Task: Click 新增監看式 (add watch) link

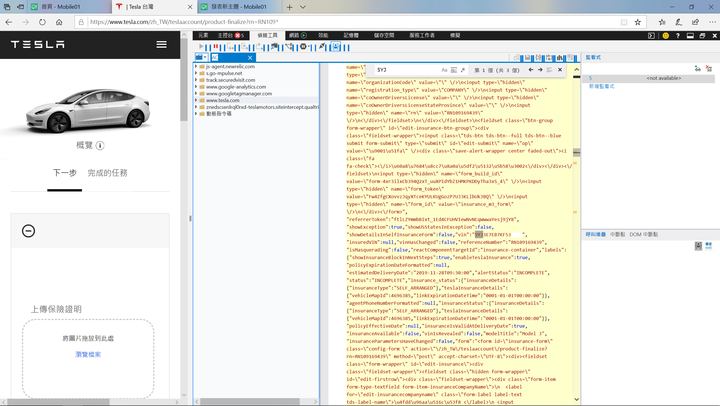Action: (x=602, y=86)
